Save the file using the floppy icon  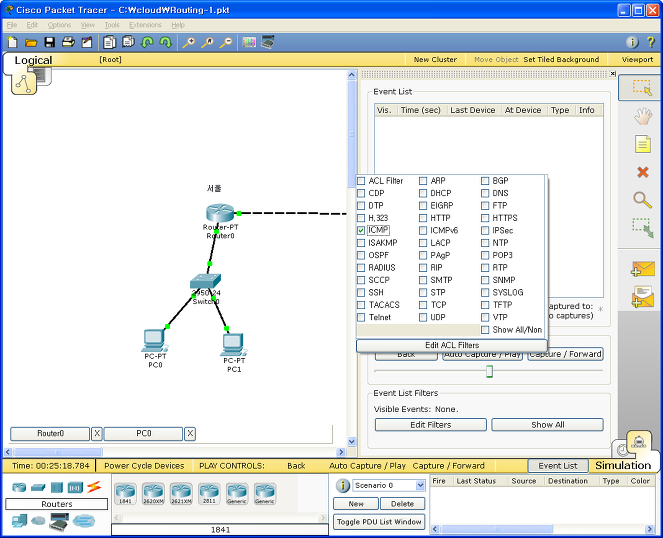point(49,42)
